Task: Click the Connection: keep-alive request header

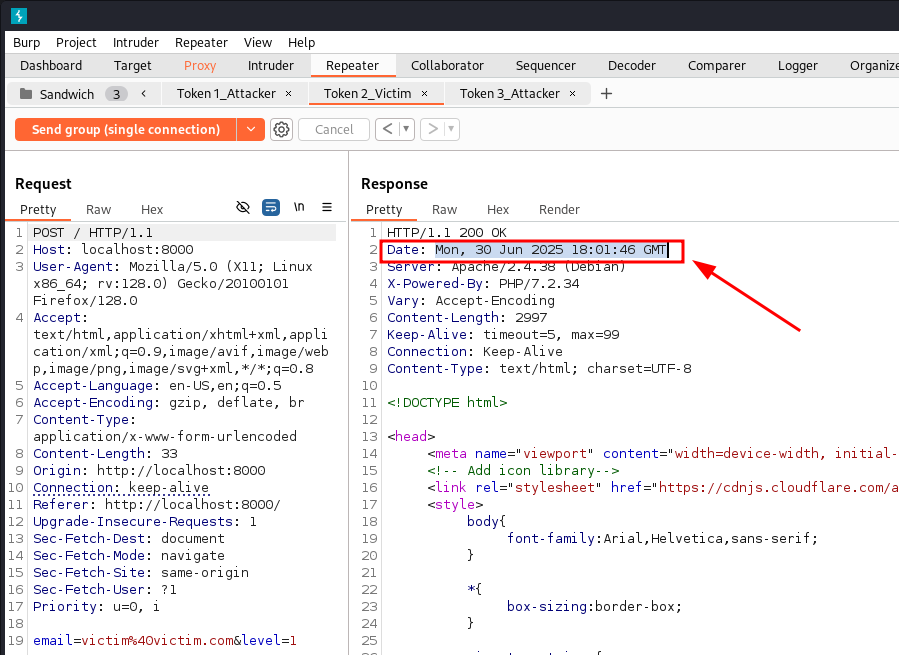Action: click(121, 488)
